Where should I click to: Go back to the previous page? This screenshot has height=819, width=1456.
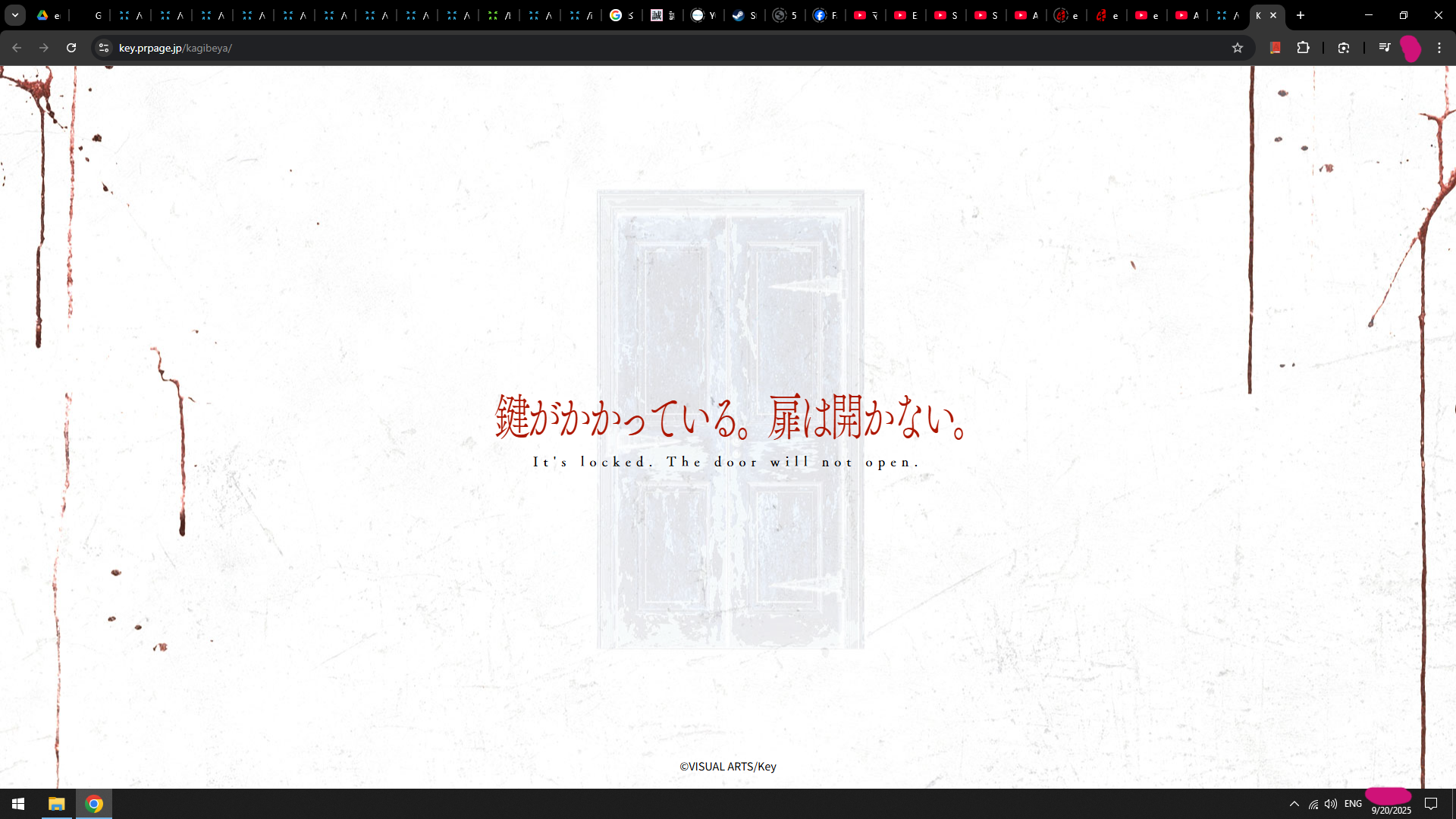point(17,48)
